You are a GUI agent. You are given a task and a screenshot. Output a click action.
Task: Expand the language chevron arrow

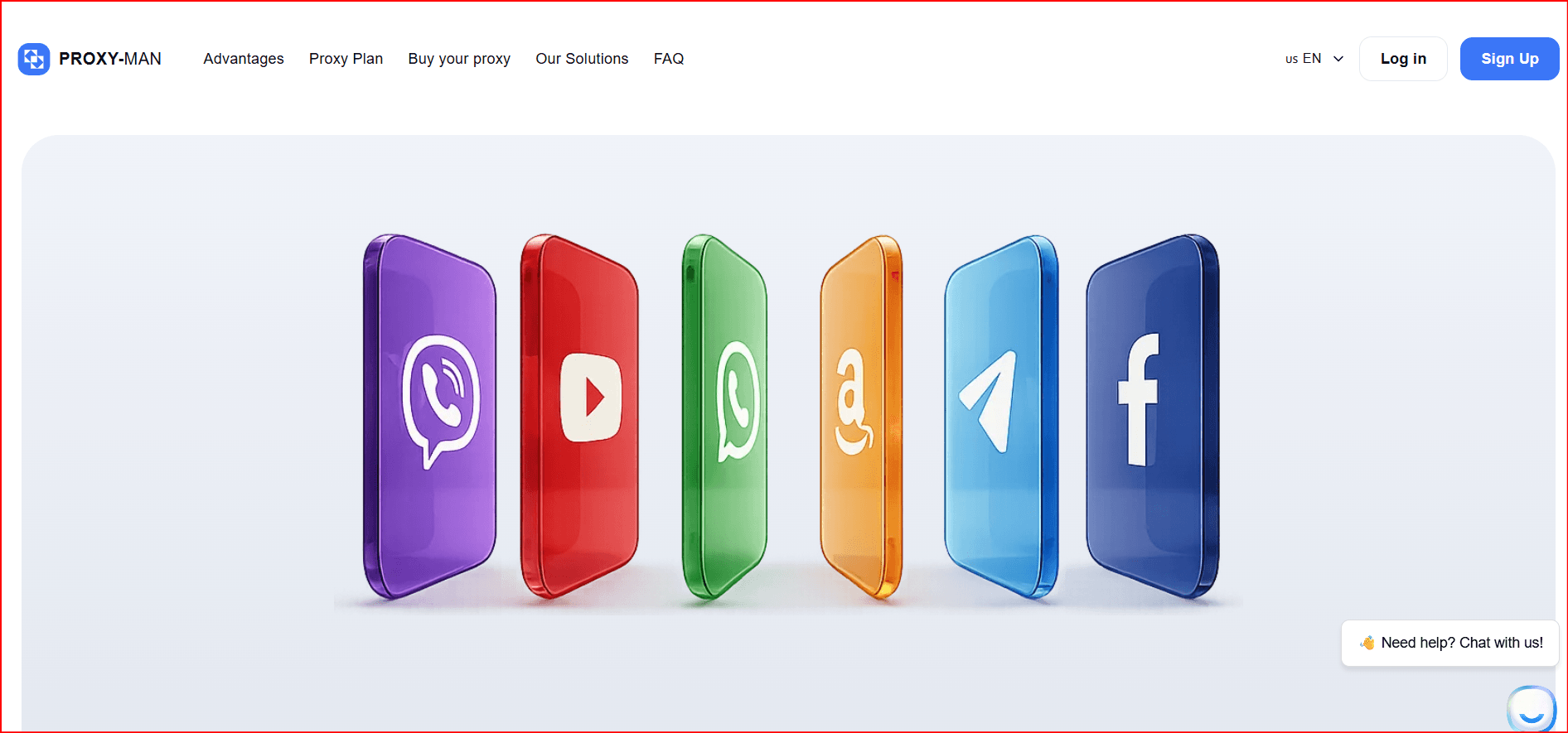coord(1338,59)
